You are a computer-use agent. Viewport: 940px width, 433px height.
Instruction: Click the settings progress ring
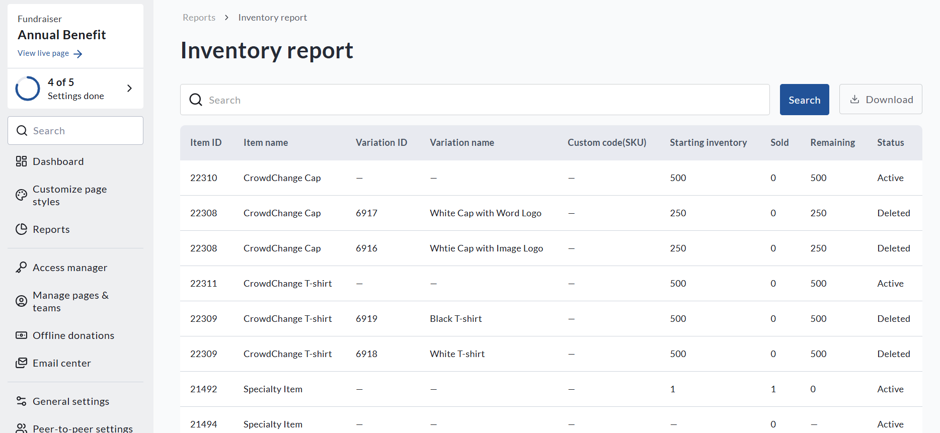click(28, 88)
